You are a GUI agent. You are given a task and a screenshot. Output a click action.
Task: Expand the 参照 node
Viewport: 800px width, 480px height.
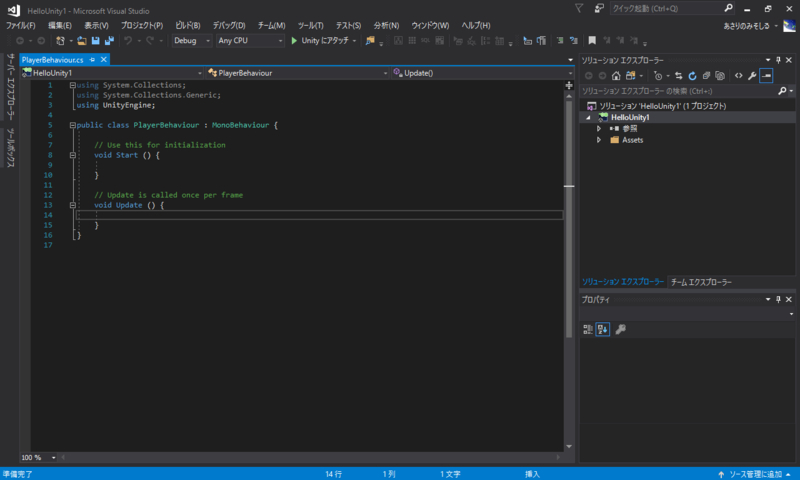(599, 129)
